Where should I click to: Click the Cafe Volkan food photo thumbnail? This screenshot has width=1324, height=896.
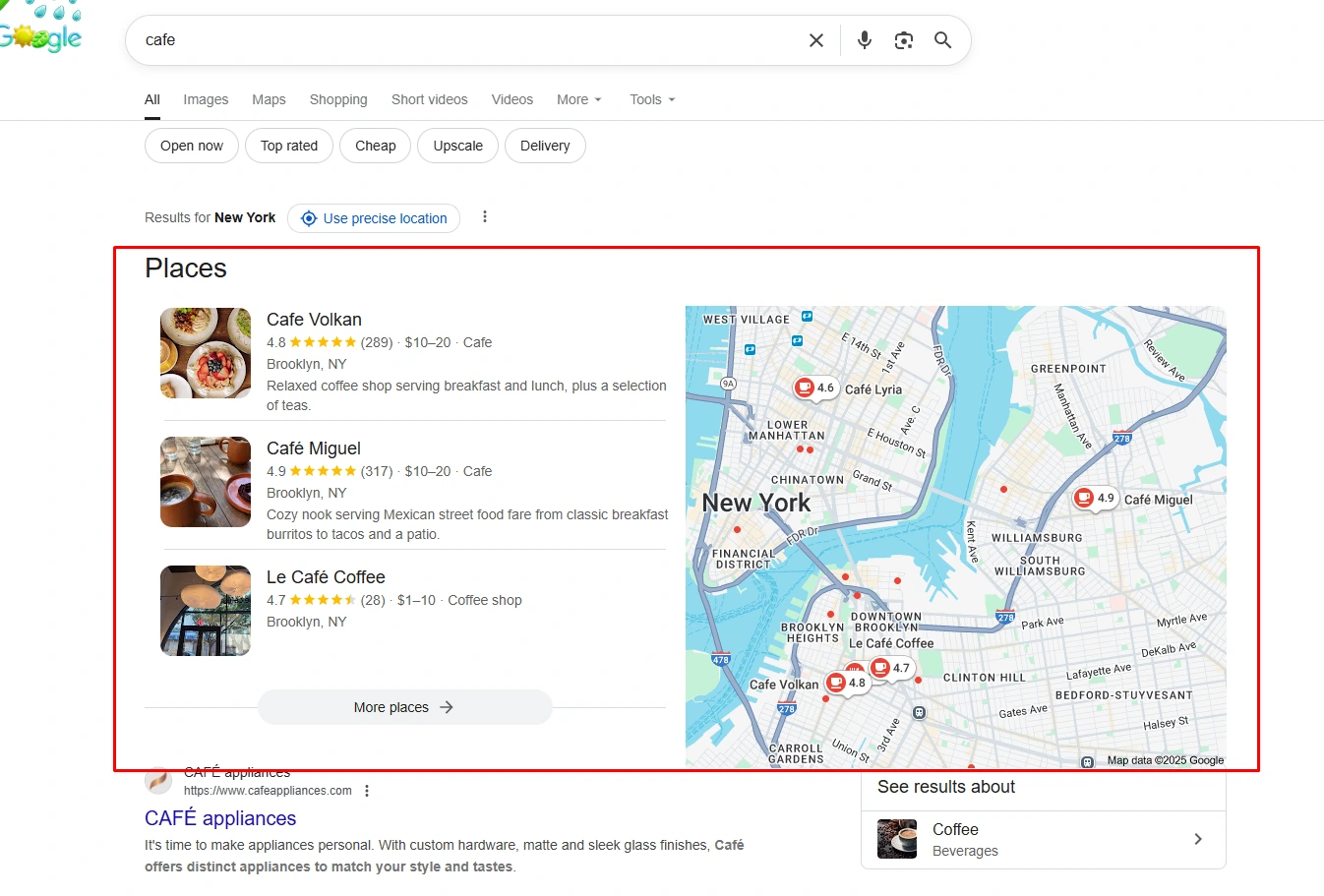206,353
